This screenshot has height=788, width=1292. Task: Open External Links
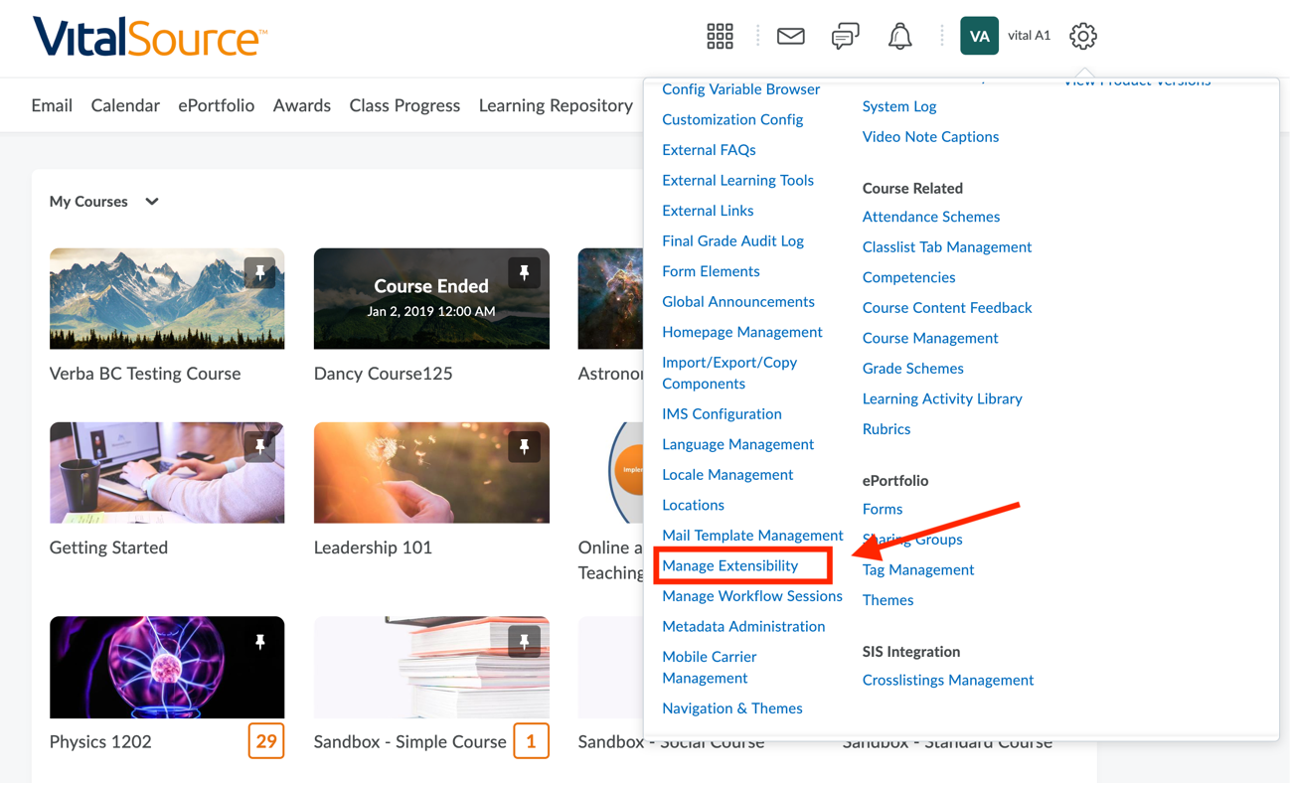[x=708, y=211]
